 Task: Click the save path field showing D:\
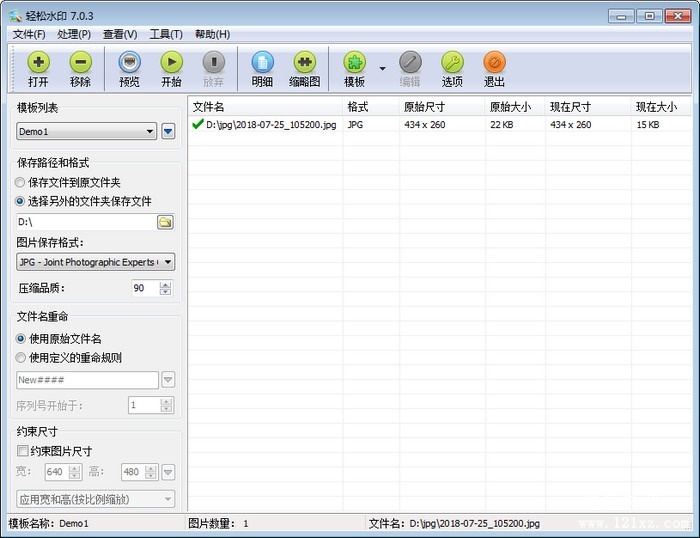[x=86, y=222]
